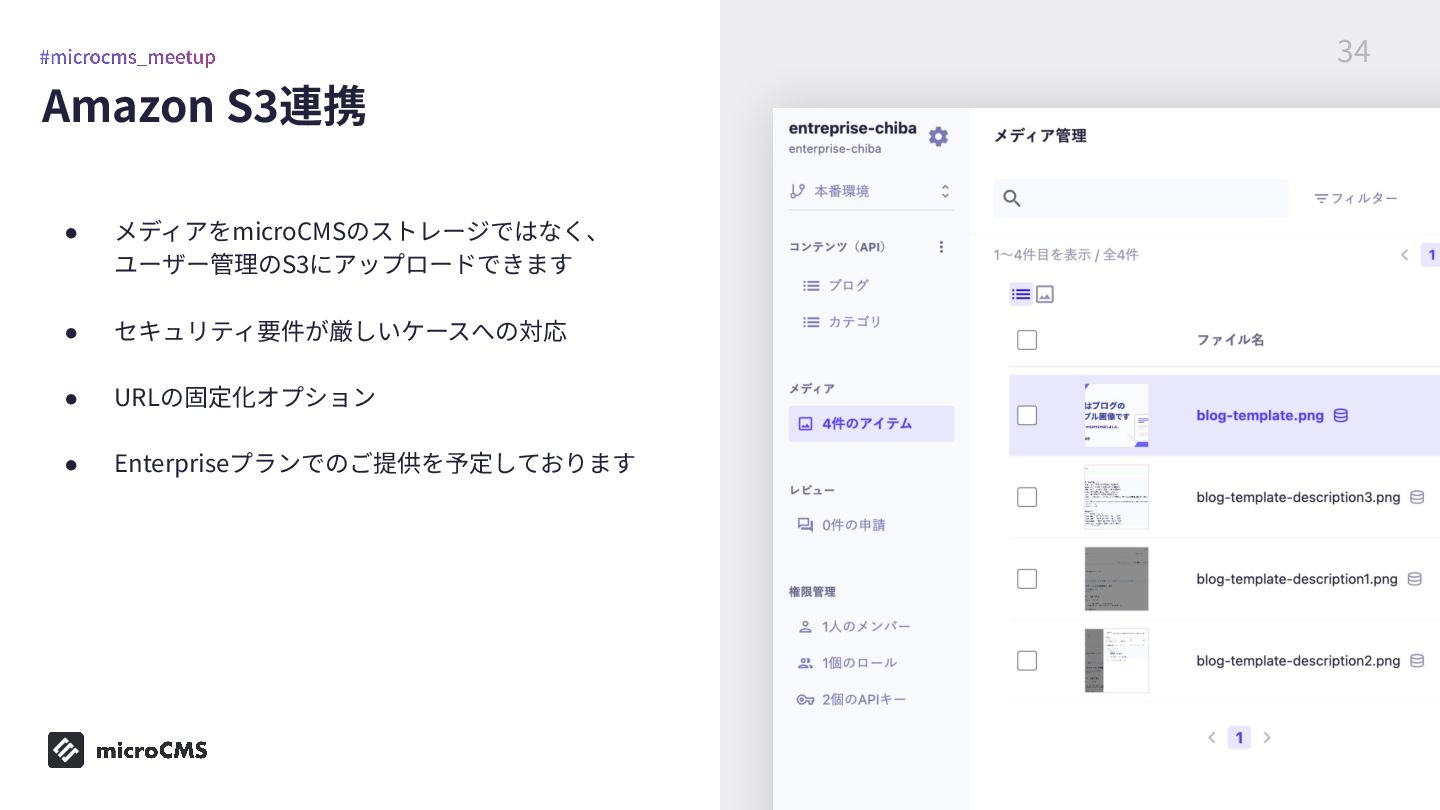Viewport: 1440px width, 810px height.
Task: Check the blog-template.png row checkbox
Action: click(1027, 415)
